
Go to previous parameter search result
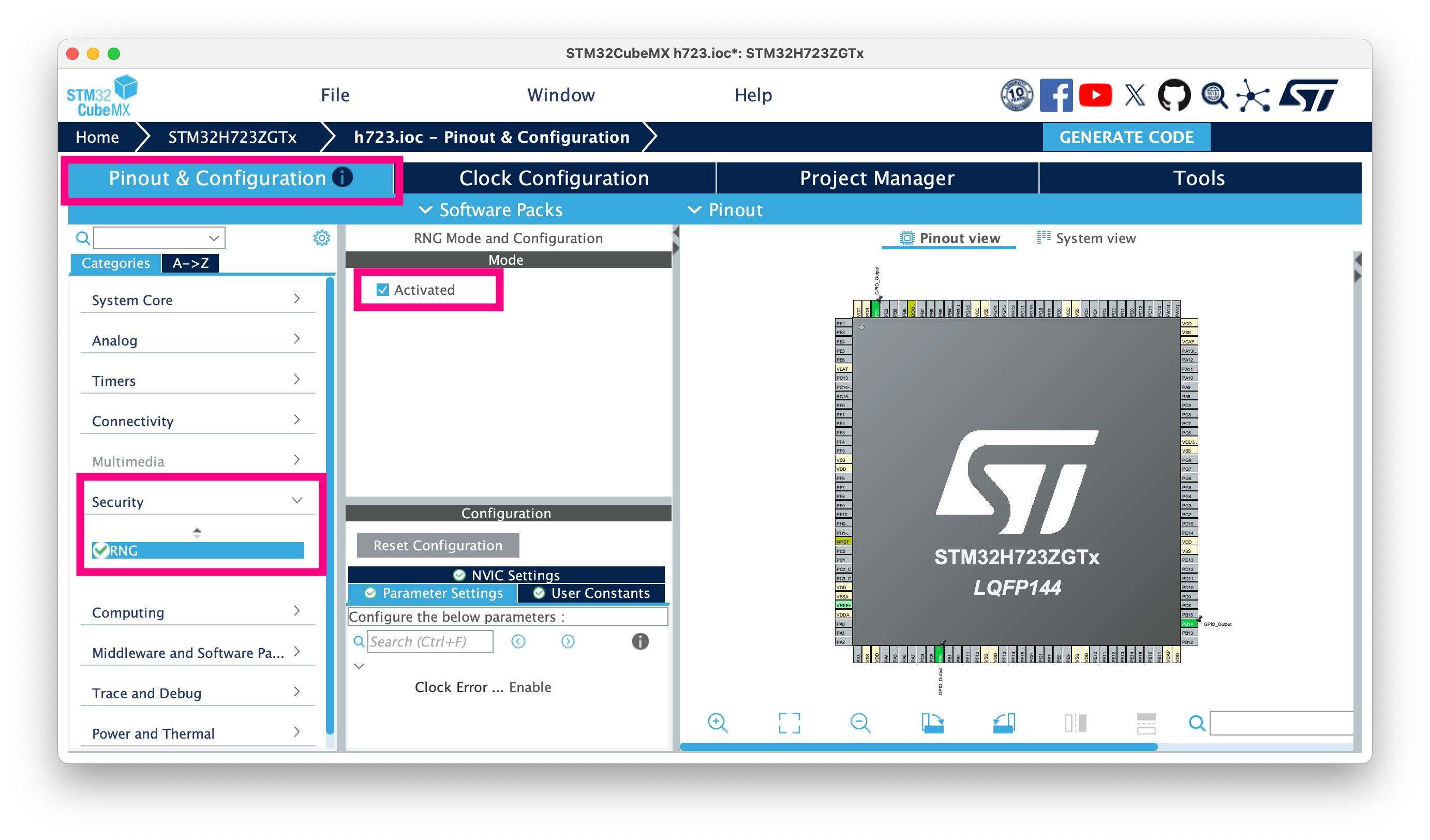pyautogui.click(x=518, y=641)
